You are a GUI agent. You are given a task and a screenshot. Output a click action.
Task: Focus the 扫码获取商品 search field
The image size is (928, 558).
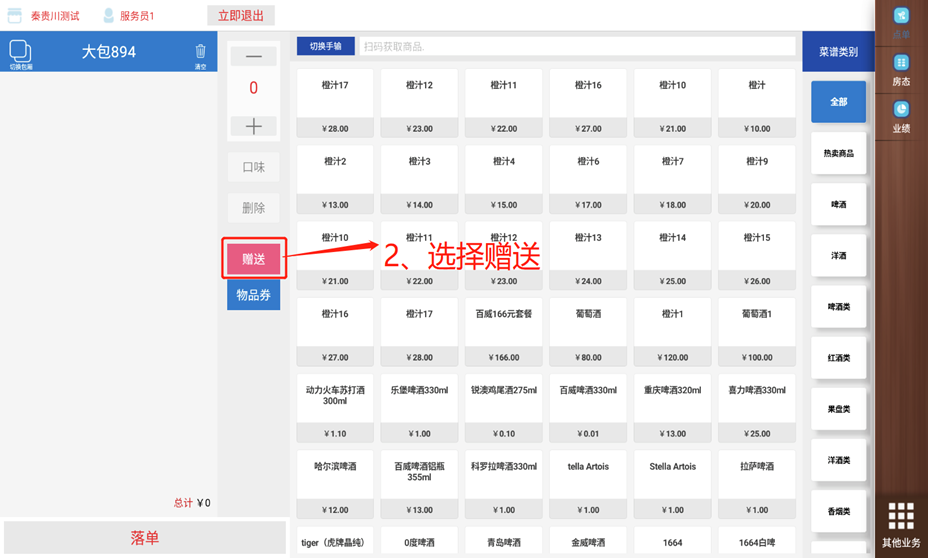[577, 46]
